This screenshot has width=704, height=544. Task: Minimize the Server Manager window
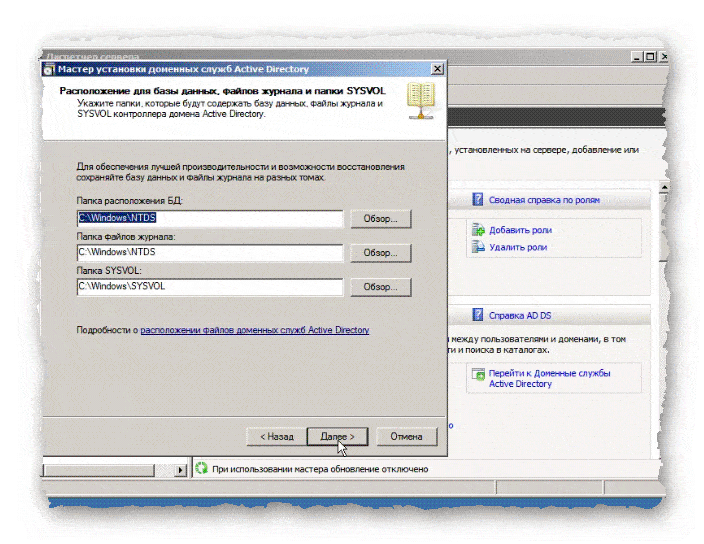click(637, 57)
